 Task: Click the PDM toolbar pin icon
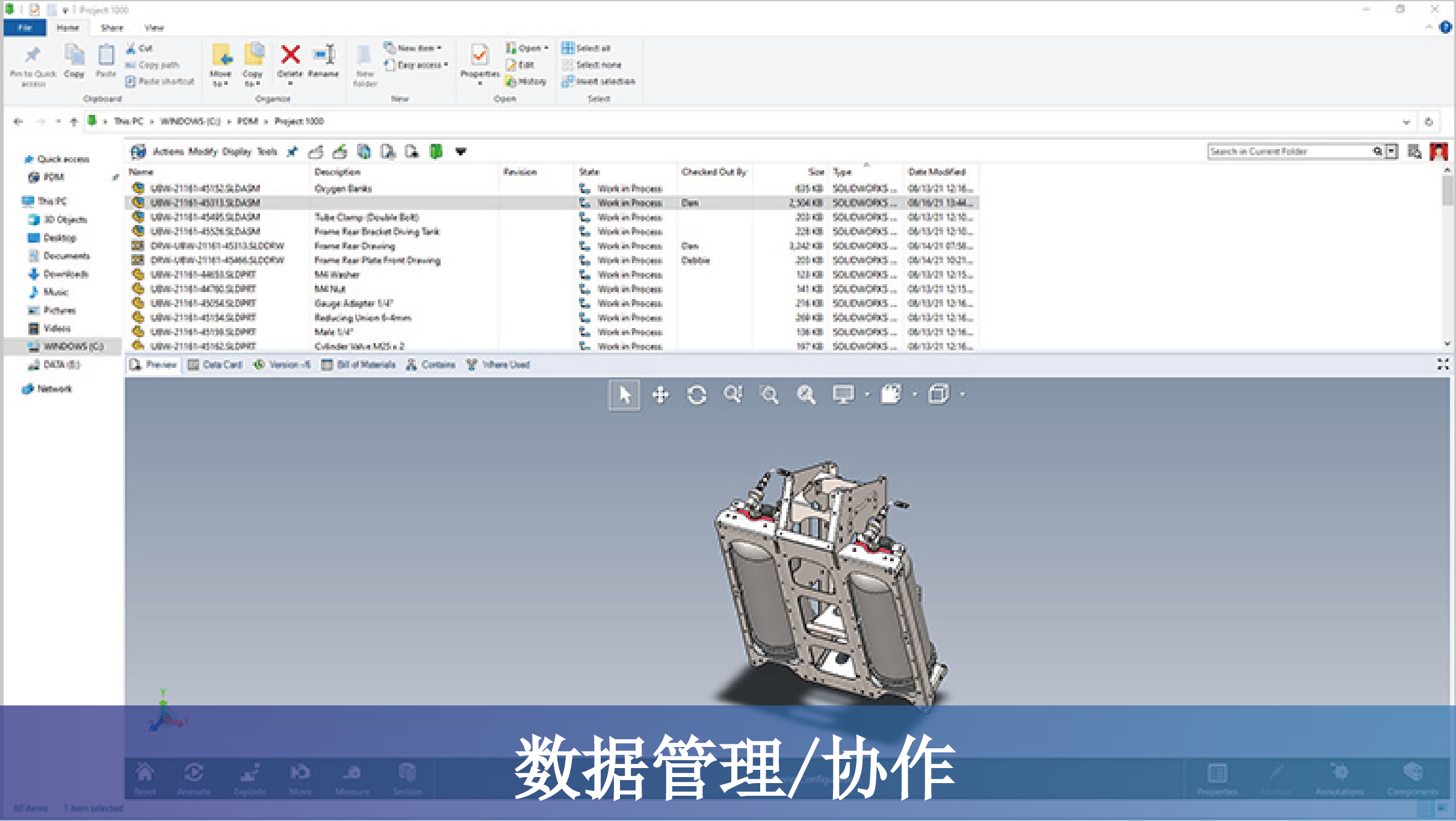pos(293,152)
